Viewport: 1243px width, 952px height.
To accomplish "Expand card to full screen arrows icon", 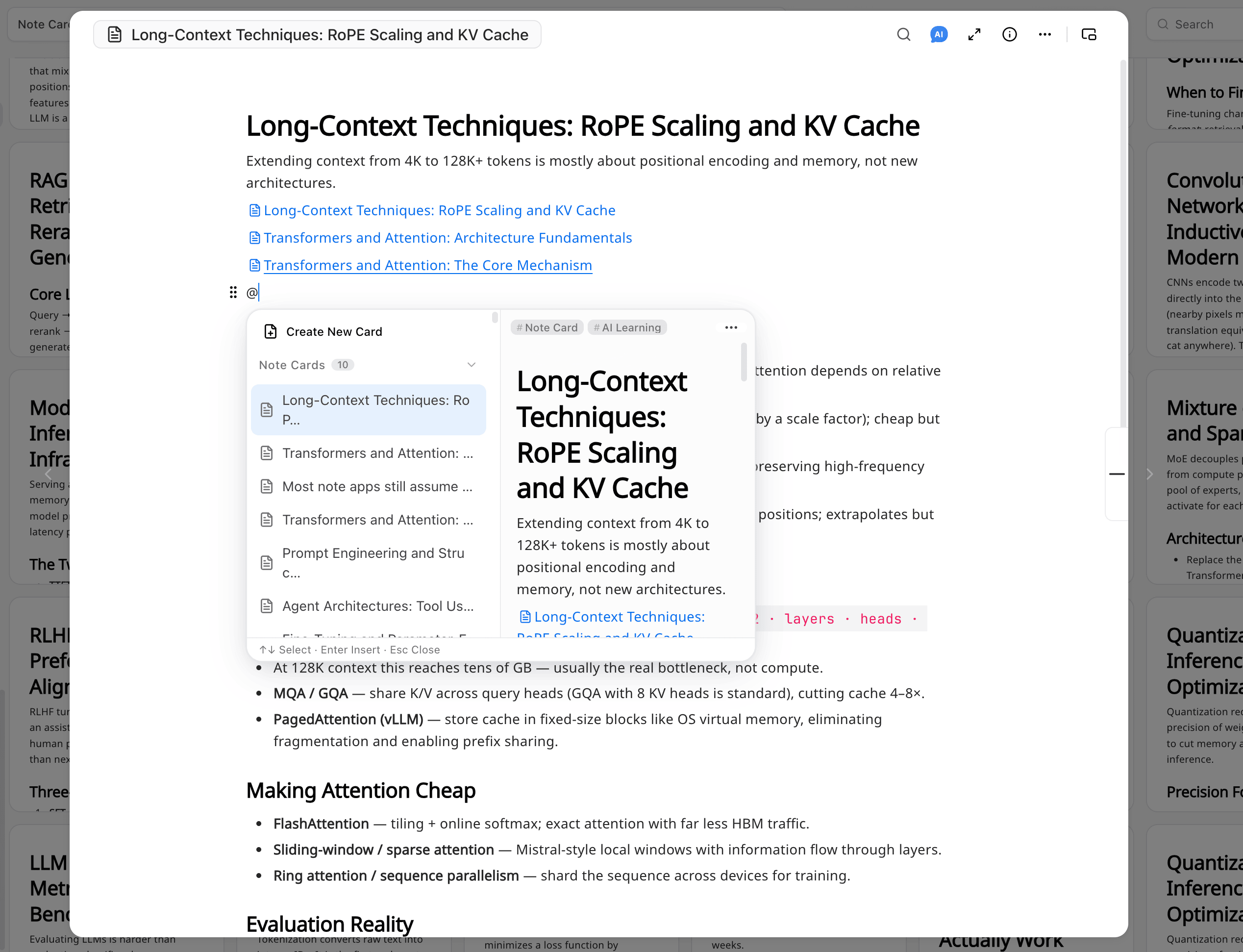I will [x=974, y=35].
